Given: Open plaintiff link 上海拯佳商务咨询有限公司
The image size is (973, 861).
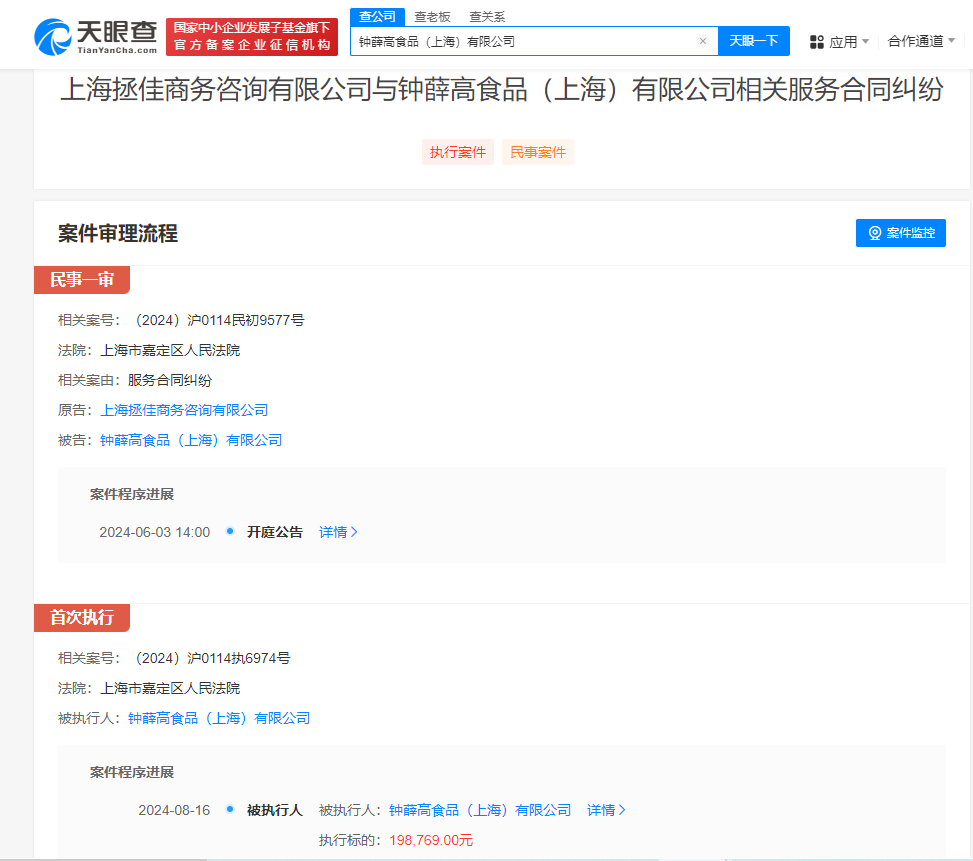Looking at the screenshot, I should [x=184, y=410].
